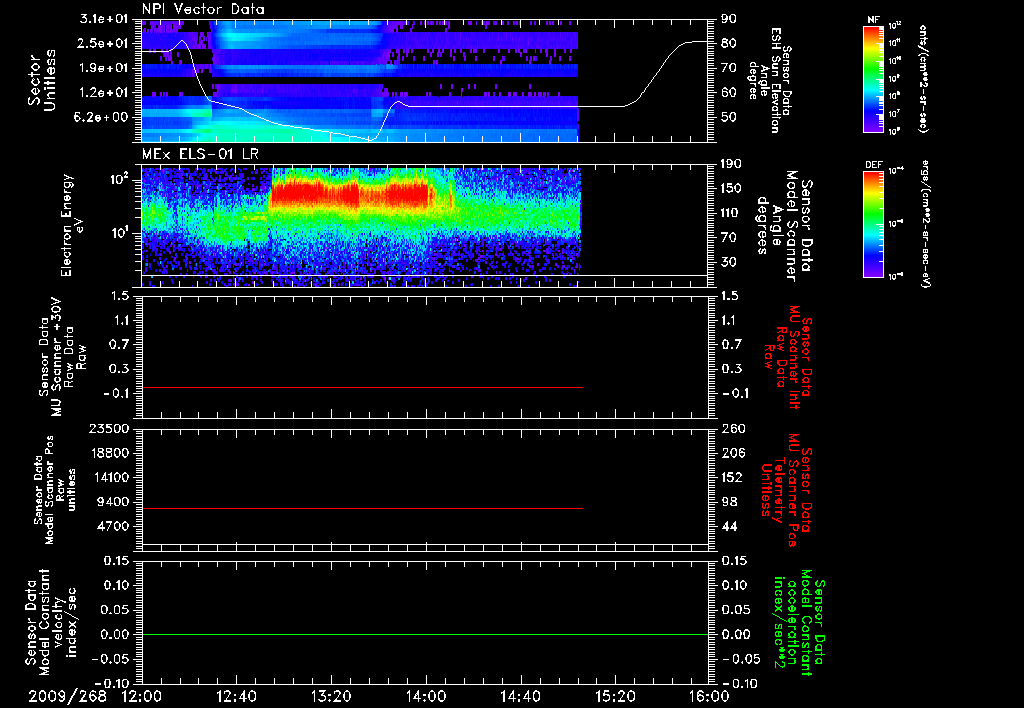
Task: Click the 14:00 time tick label
Action: [426, 696]
